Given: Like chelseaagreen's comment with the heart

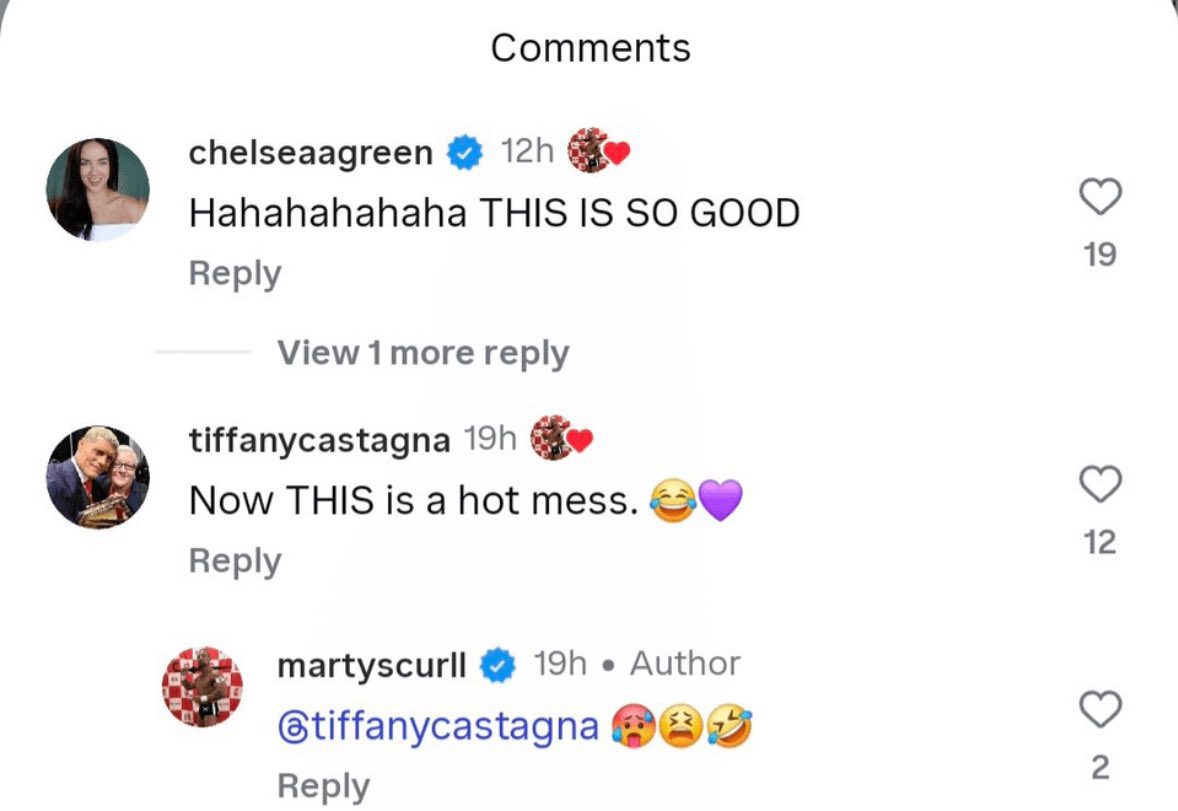Looking at the screenshot, I should [1100, 197].
